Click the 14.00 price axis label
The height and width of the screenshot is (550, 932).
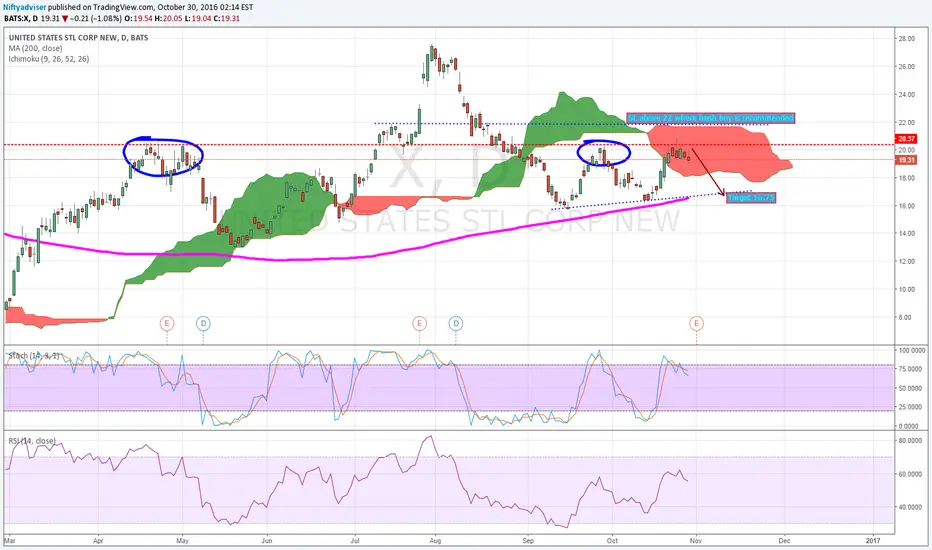pos(906,234)
